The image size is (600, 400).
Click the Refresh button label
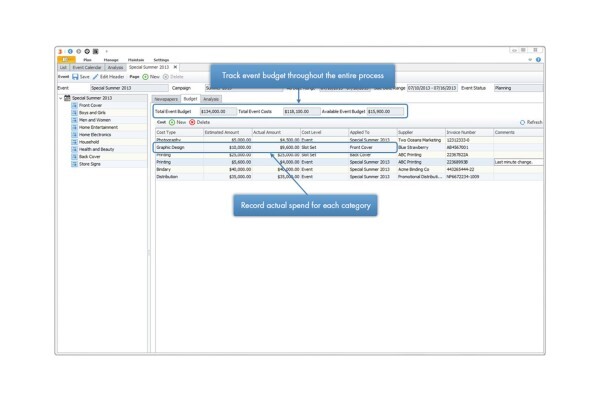535,122
